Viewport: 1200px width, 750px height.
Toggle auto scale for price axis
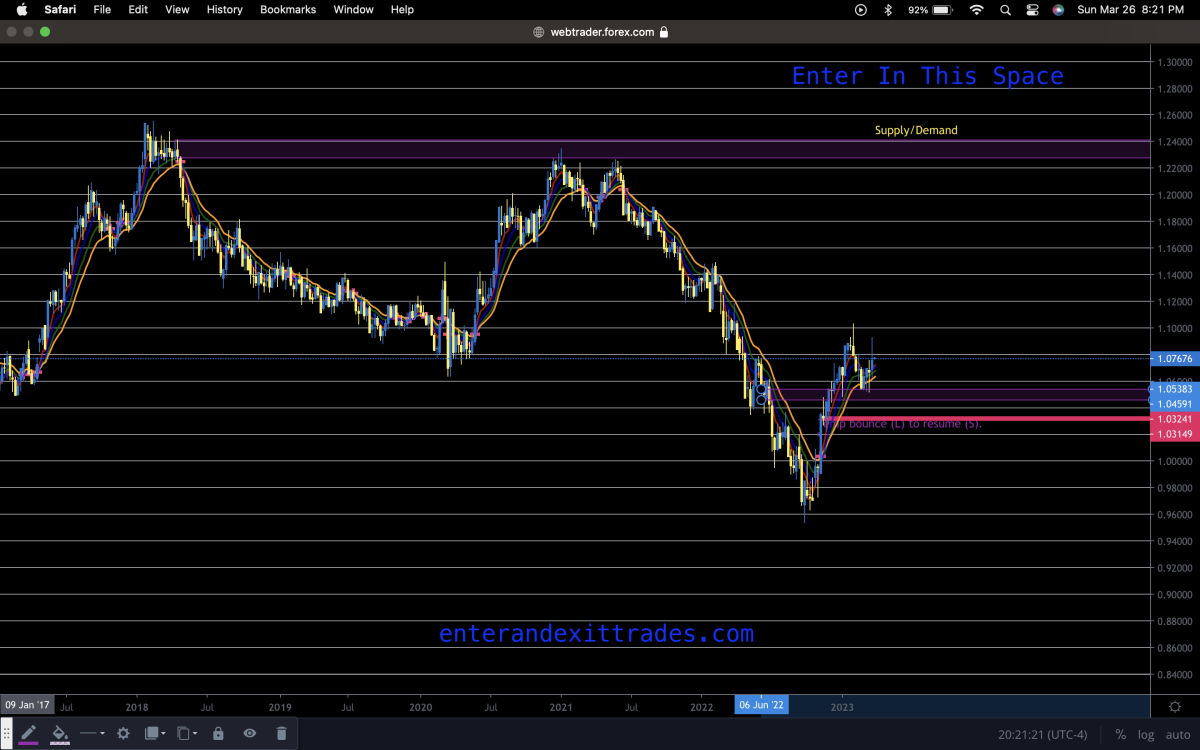tap(1177, 734)
